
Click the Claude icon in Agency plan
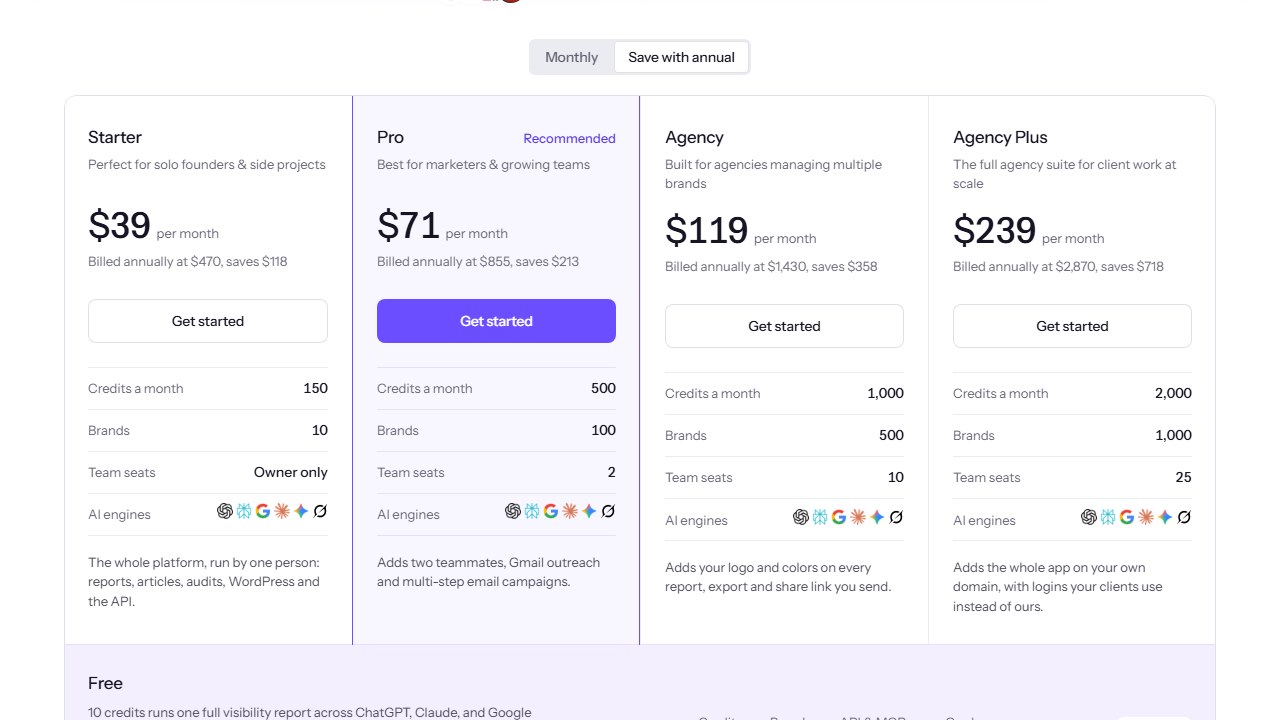click(858, 517)
